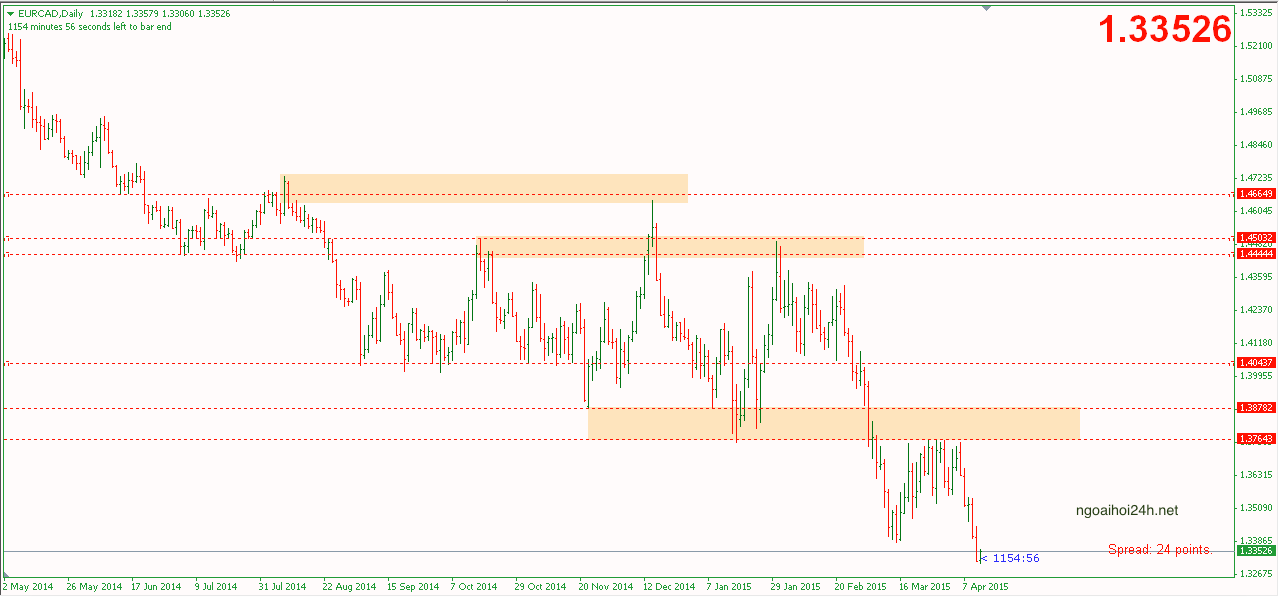Click the triangle icon beside EURCAD,Daily title
This screenshot has height=597, width=1279.
(x=10, y=13)
